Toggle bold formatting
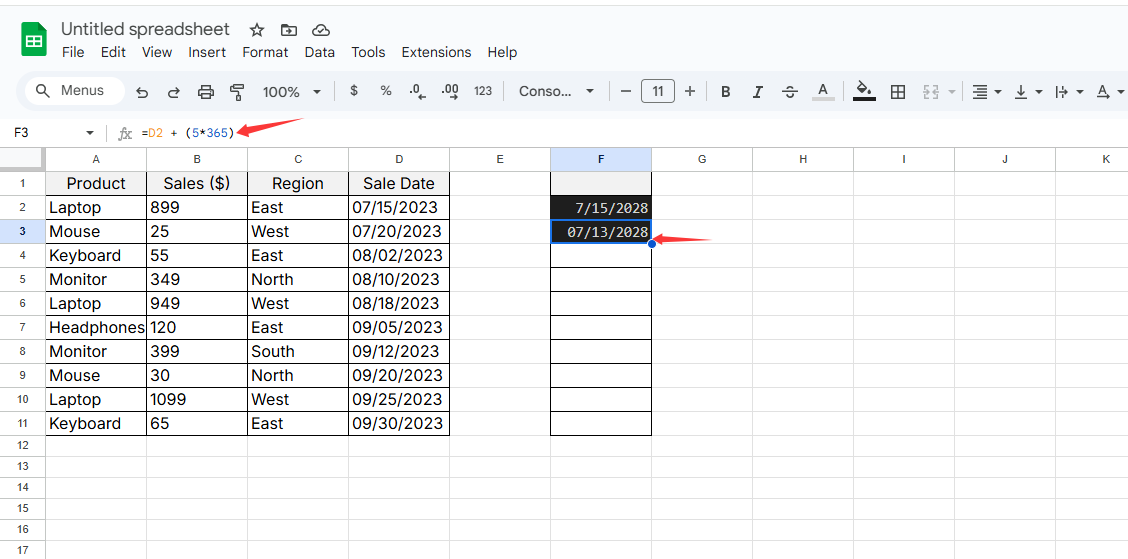The image size is (1128, 559). [x=726, y=92]
